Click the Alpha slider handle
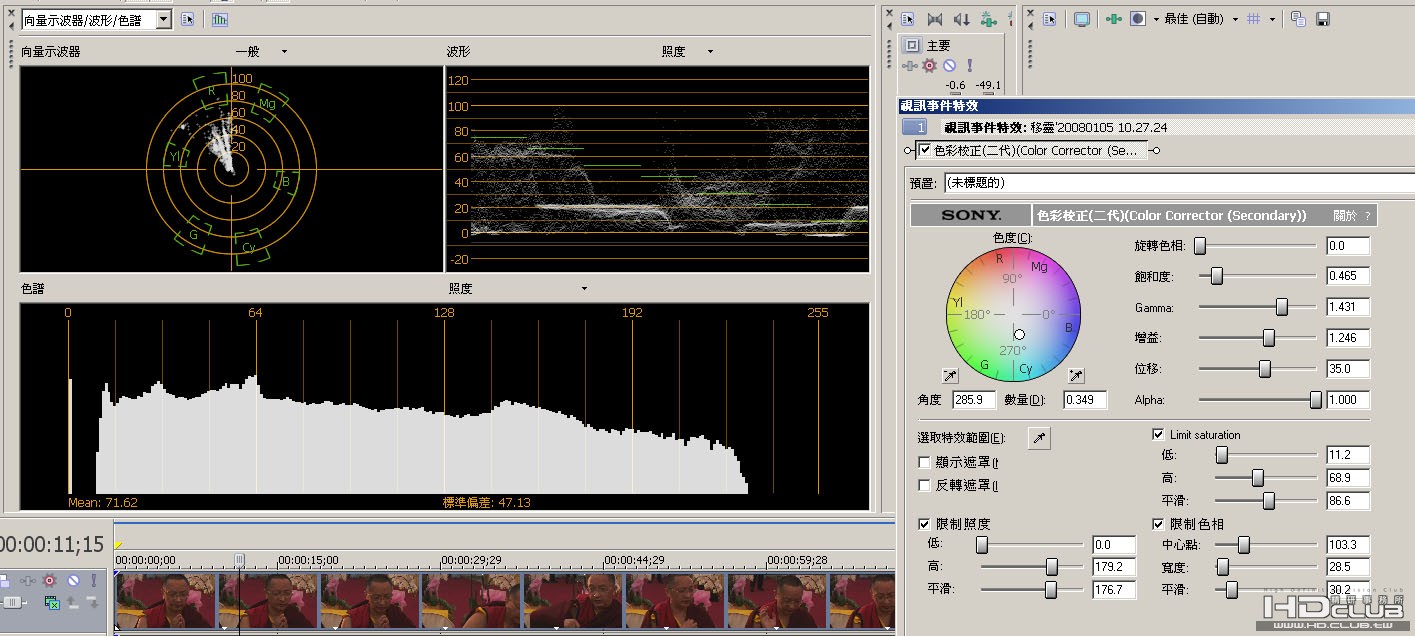This screenshot has height=636, width=1415. pyautogui.click(x=1316, y=400)
